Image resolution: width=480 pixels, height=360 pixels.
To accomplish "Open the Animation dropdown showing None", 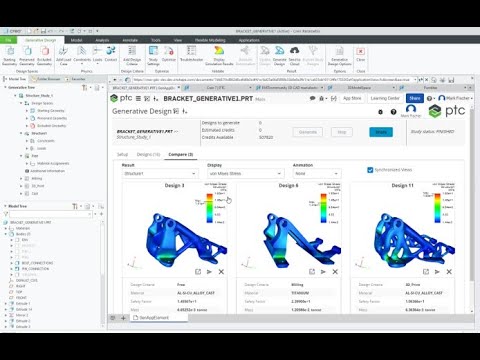I will pyautogui.click(x=317, y=174).
